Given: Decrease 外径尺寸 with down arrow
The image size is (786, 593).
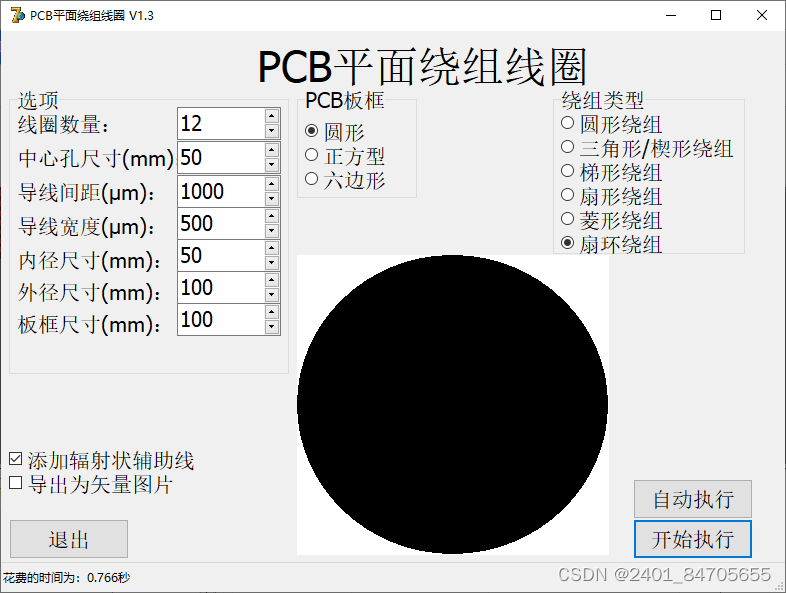Looking at the screenshot, I should point(272,295).
